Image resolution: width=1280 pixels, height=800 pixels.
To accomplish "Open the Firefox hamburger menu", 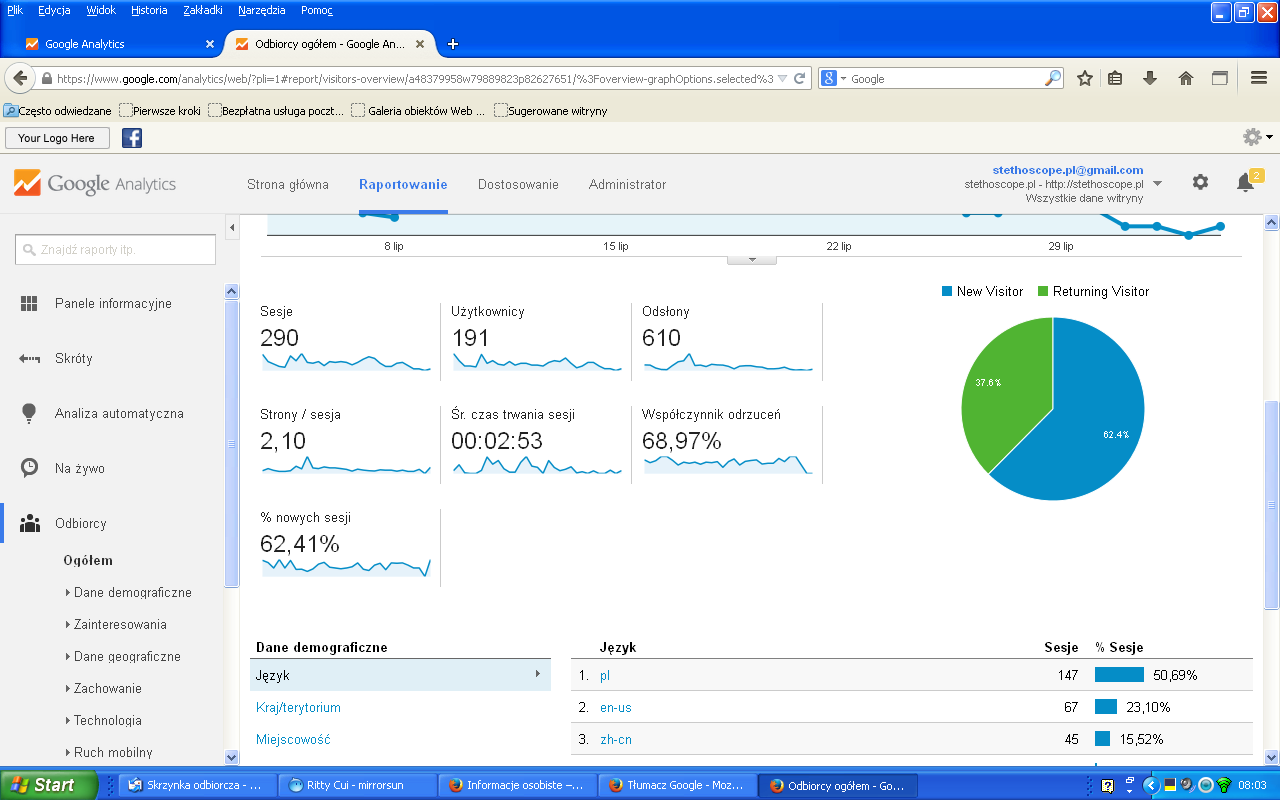I will pyautogui.click(x=1259, y=78).
